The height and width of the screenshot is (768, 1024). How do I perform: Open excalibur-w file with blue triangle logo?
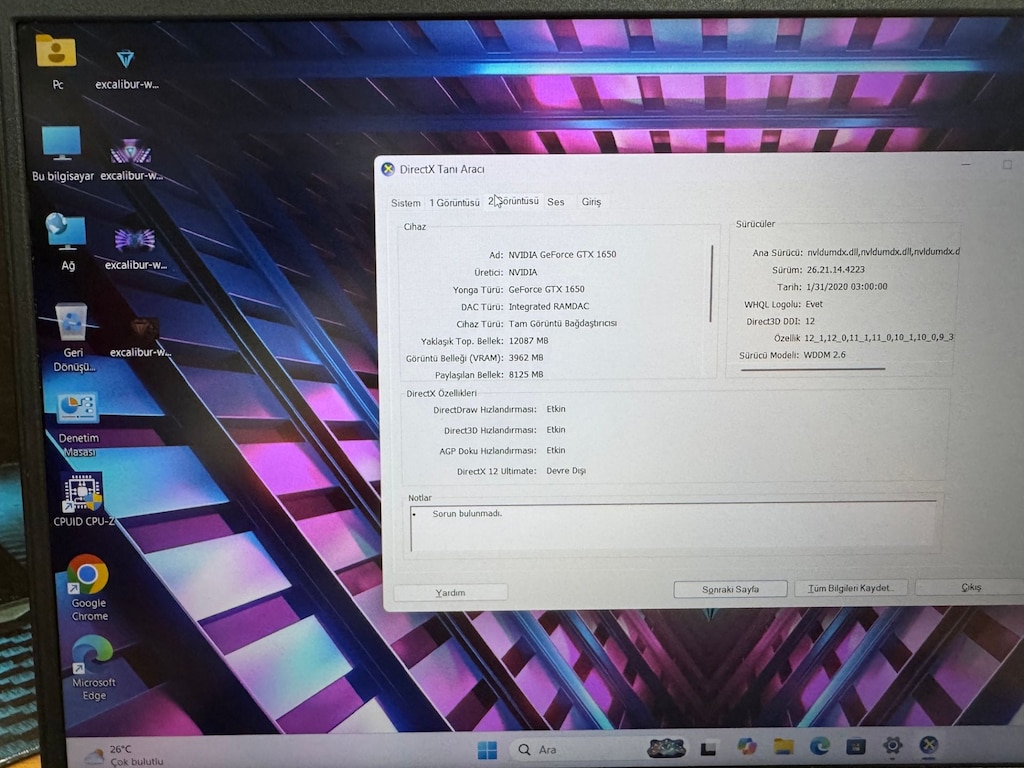[126, 68]
